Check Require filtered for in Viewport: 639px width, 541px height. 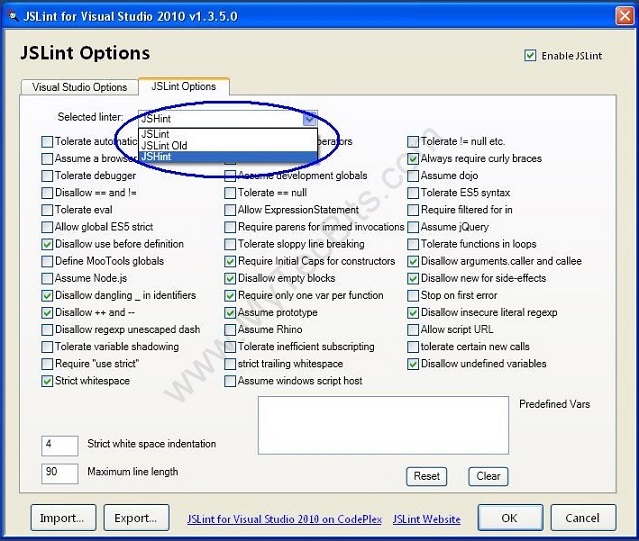[x=413, y=210]
